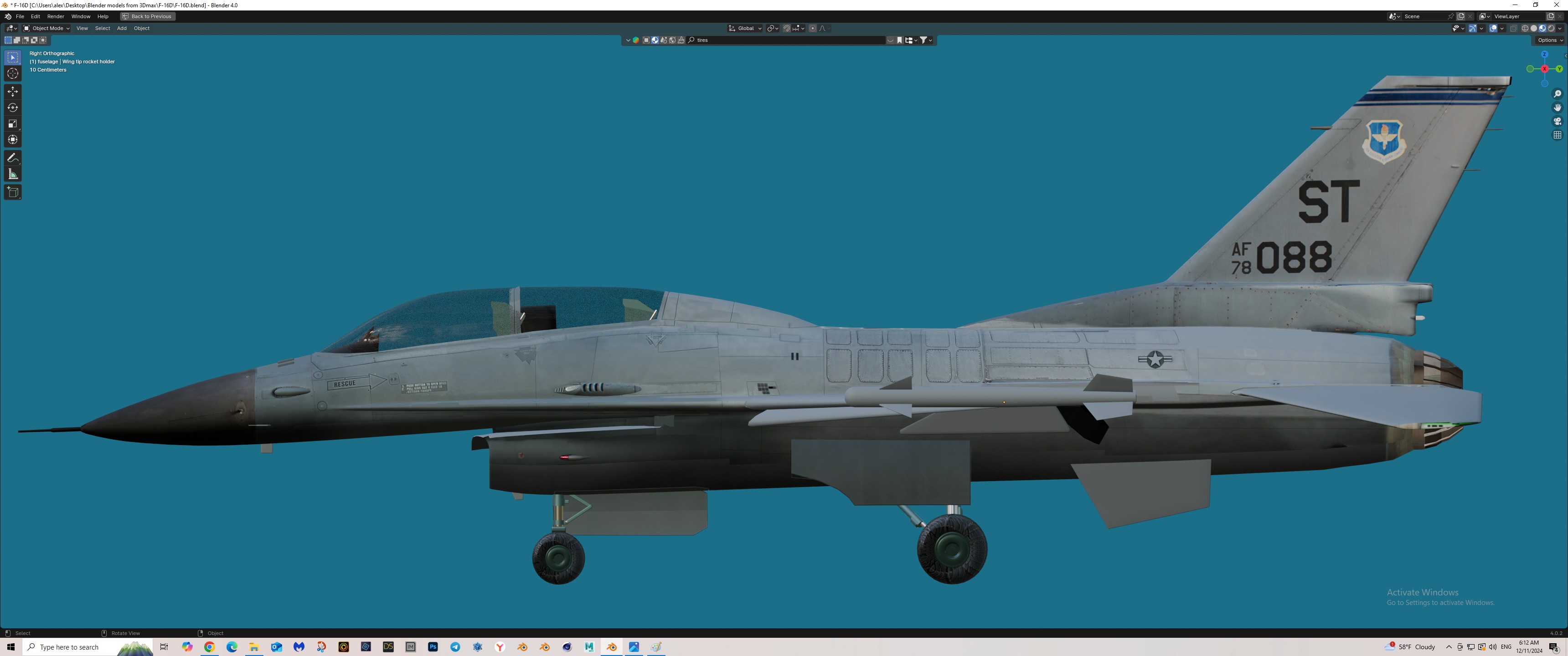Open the Edit menu

pos(35,16)
